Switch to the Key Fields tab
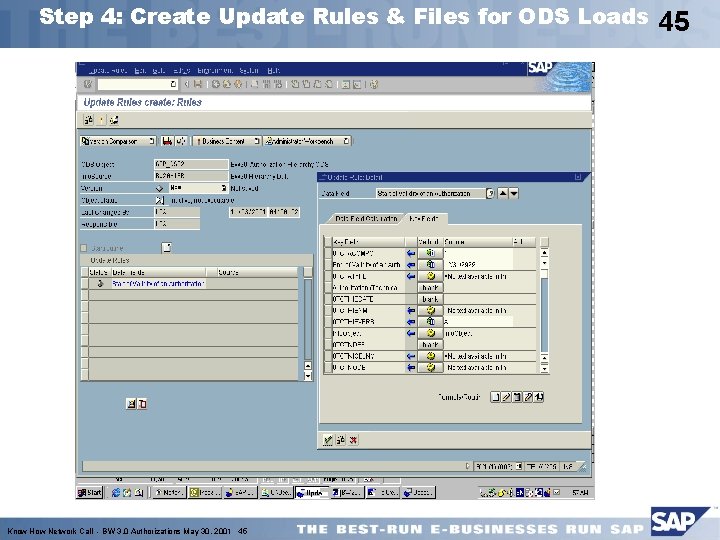The image size is (720, 540). (x=423, y=219)
